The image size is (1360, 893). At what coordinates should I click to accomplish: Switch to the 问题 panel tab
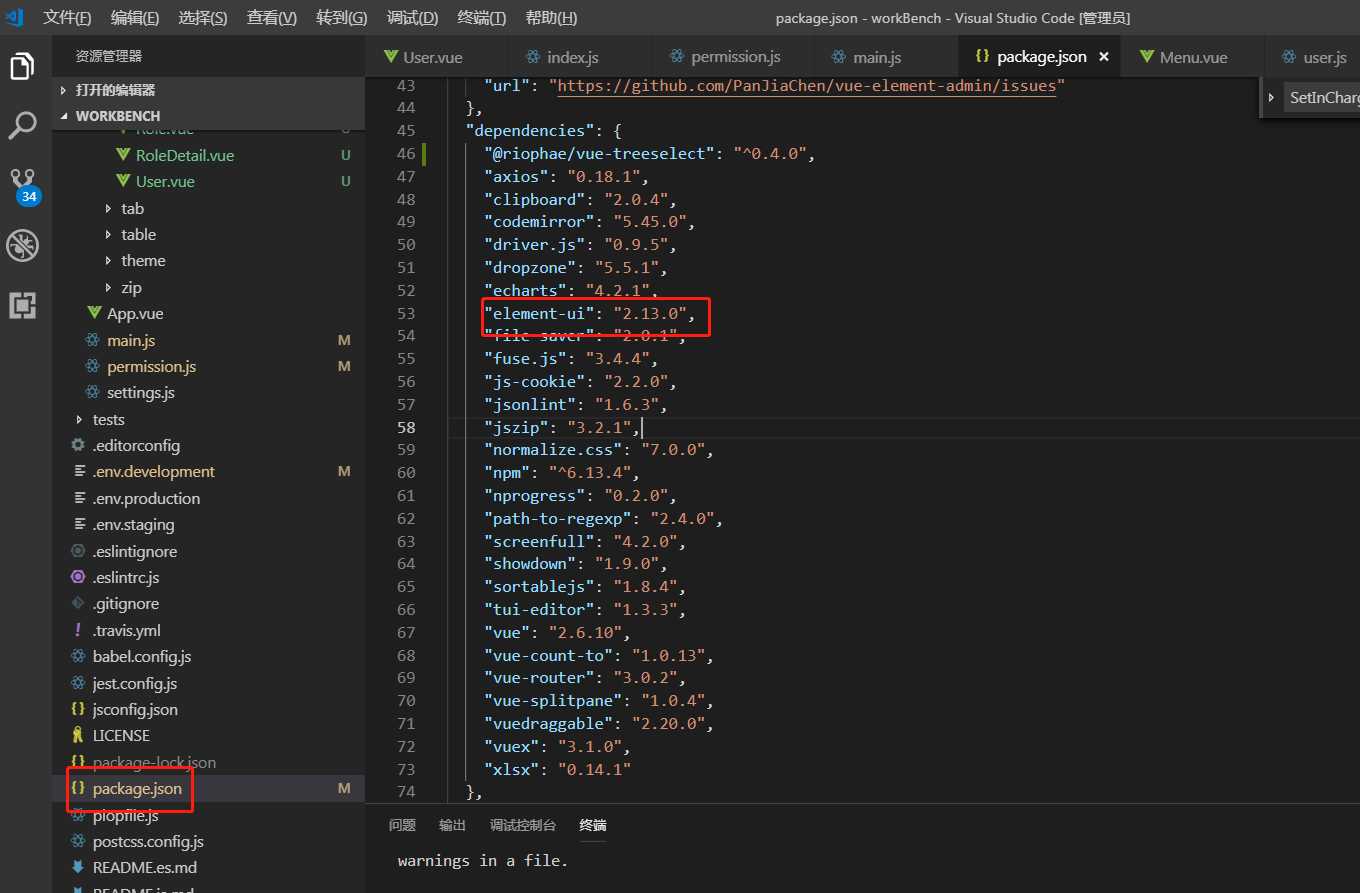point(402,825)
